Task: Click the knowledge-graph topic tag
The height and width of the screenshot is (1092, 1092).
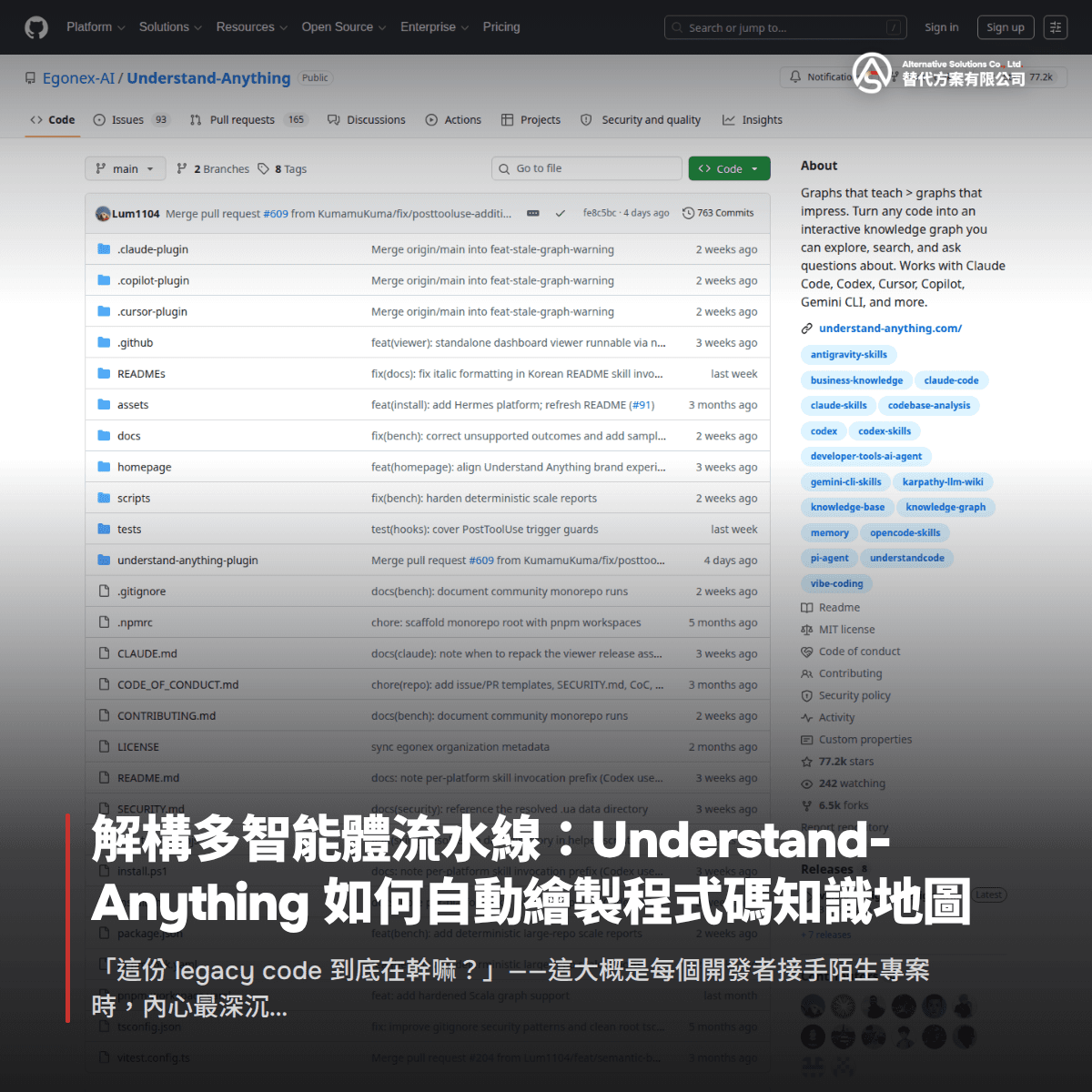Action: (x=945, y=508)
